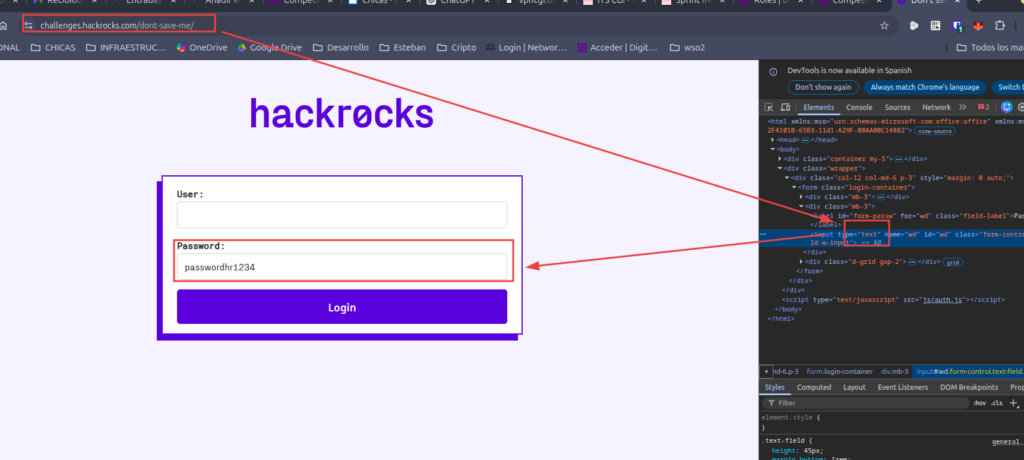The image size is (1024, 460).
Task: Click the new style rule plus icon
Action: tap(1012, 403)
